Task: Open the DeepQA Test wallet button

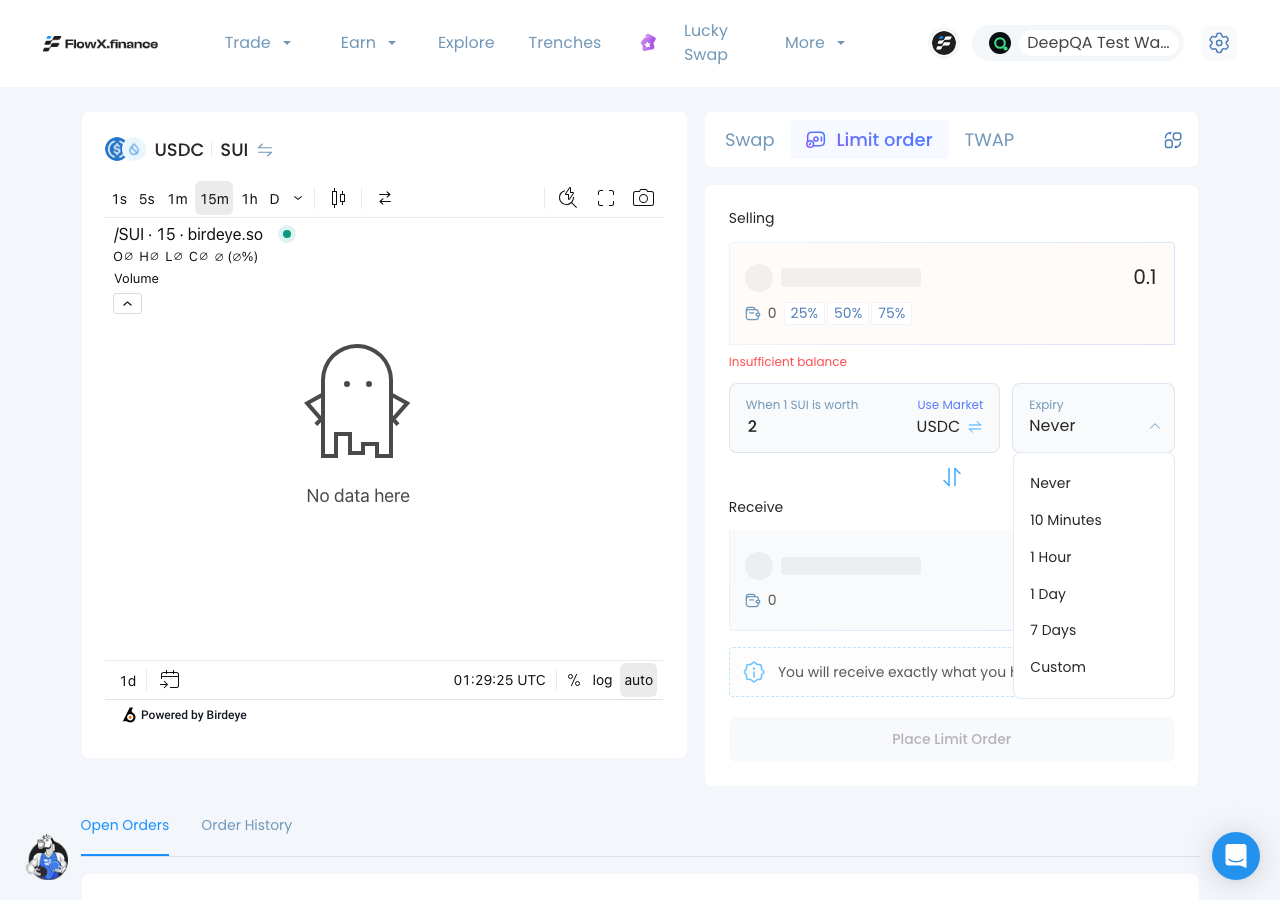Action: coord(1078,43)
